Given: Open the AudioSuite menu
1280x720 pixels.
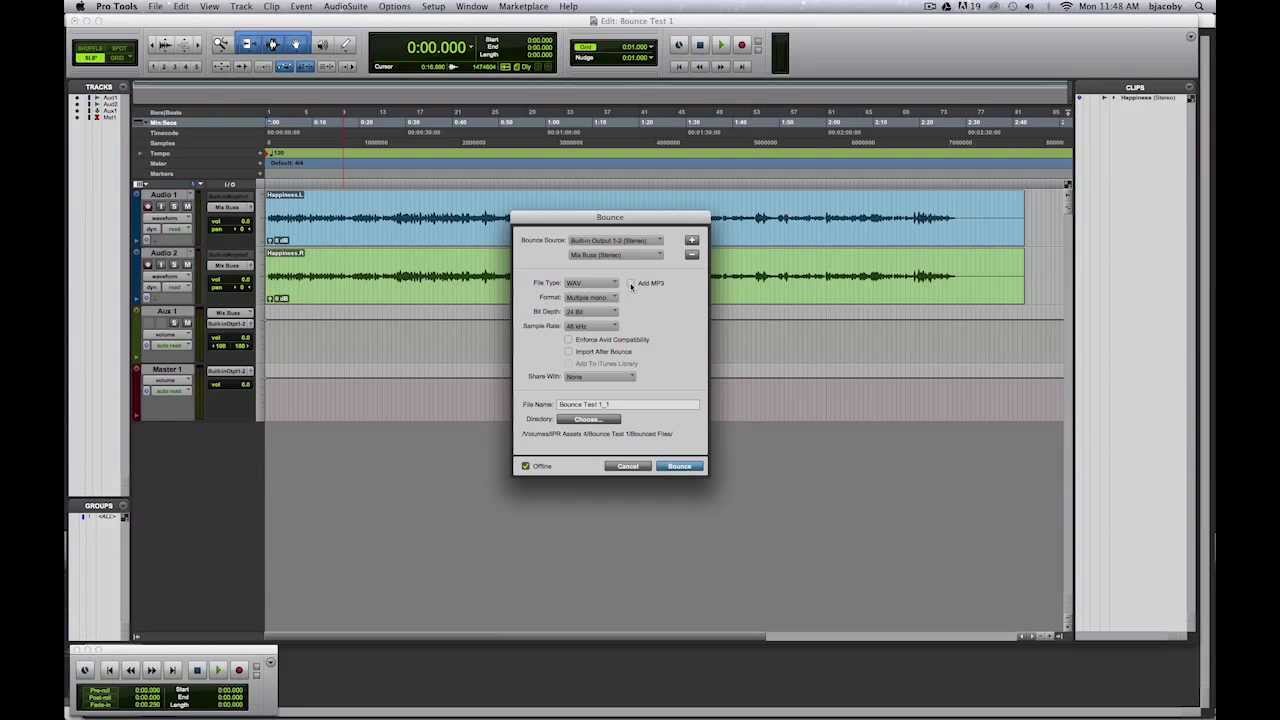Looking at the screenshot, I should click(345, 6).
